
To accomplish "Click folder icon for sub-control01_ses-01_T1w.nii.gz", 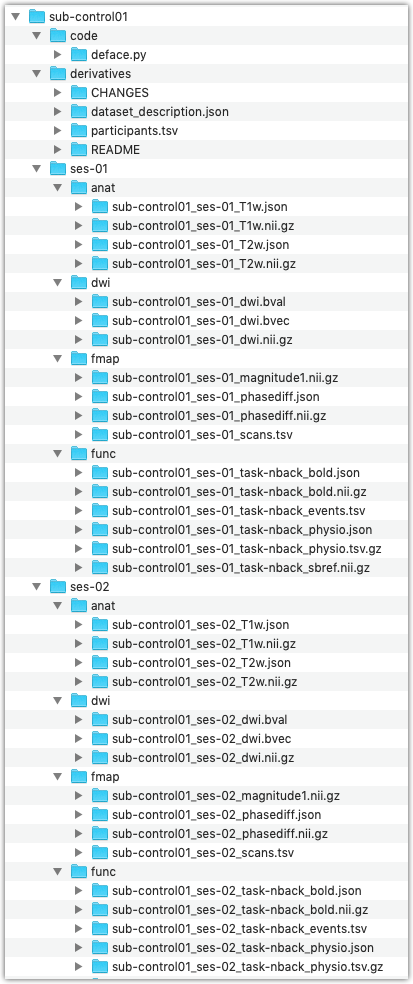I will [x=100, y=226].
